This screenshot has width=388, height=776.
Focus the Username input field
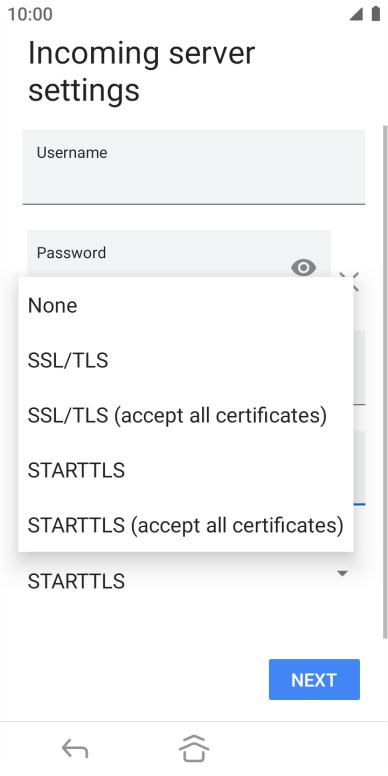[194, 167]
